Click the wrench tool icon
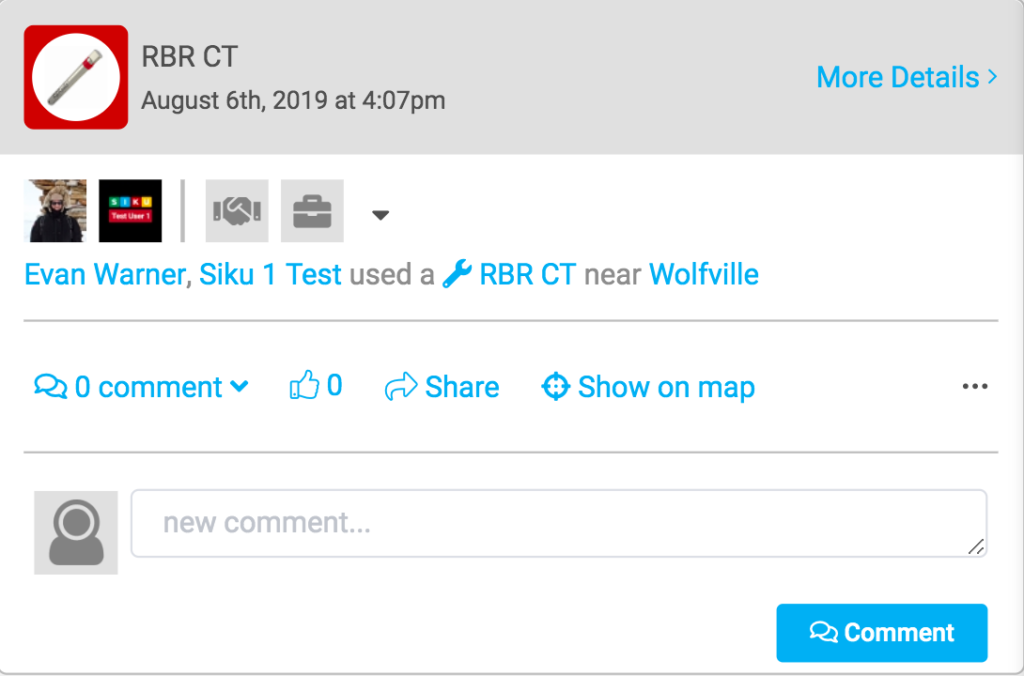 click(457, 274)
